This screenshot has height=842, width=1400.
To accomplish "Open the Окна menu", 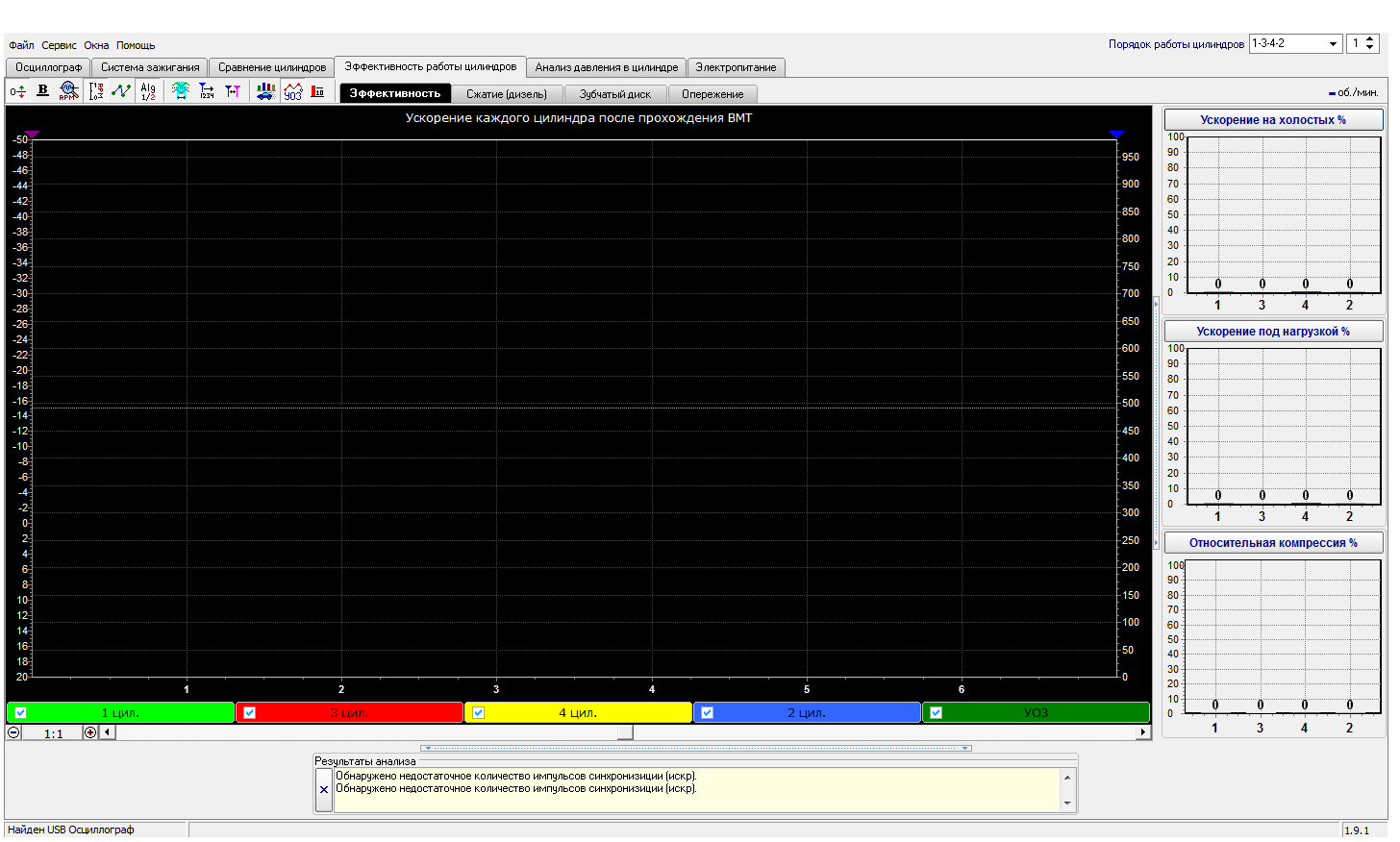I will 96,45.
